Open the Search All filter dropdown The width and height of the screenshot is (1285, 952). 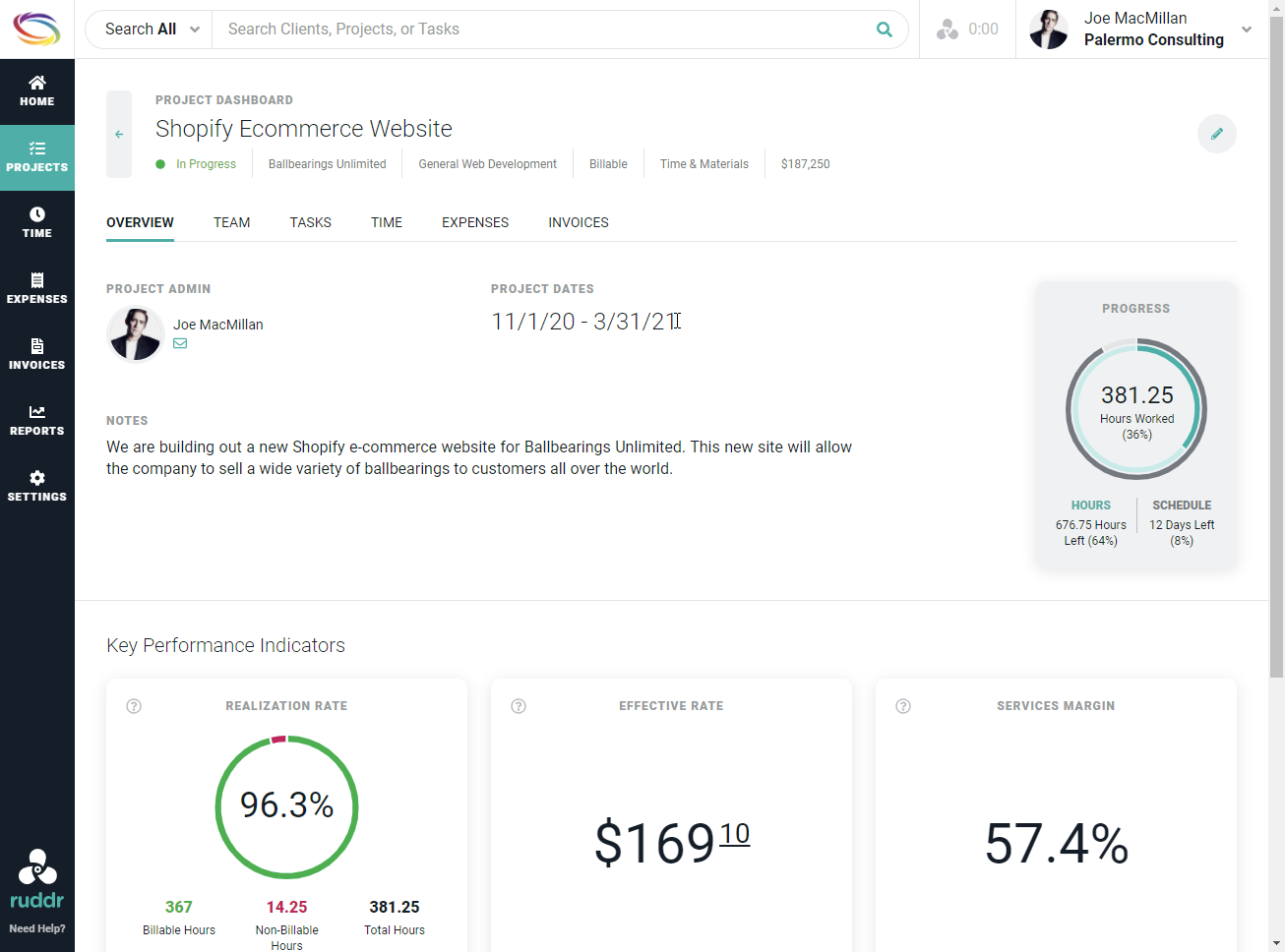[149, 29]
